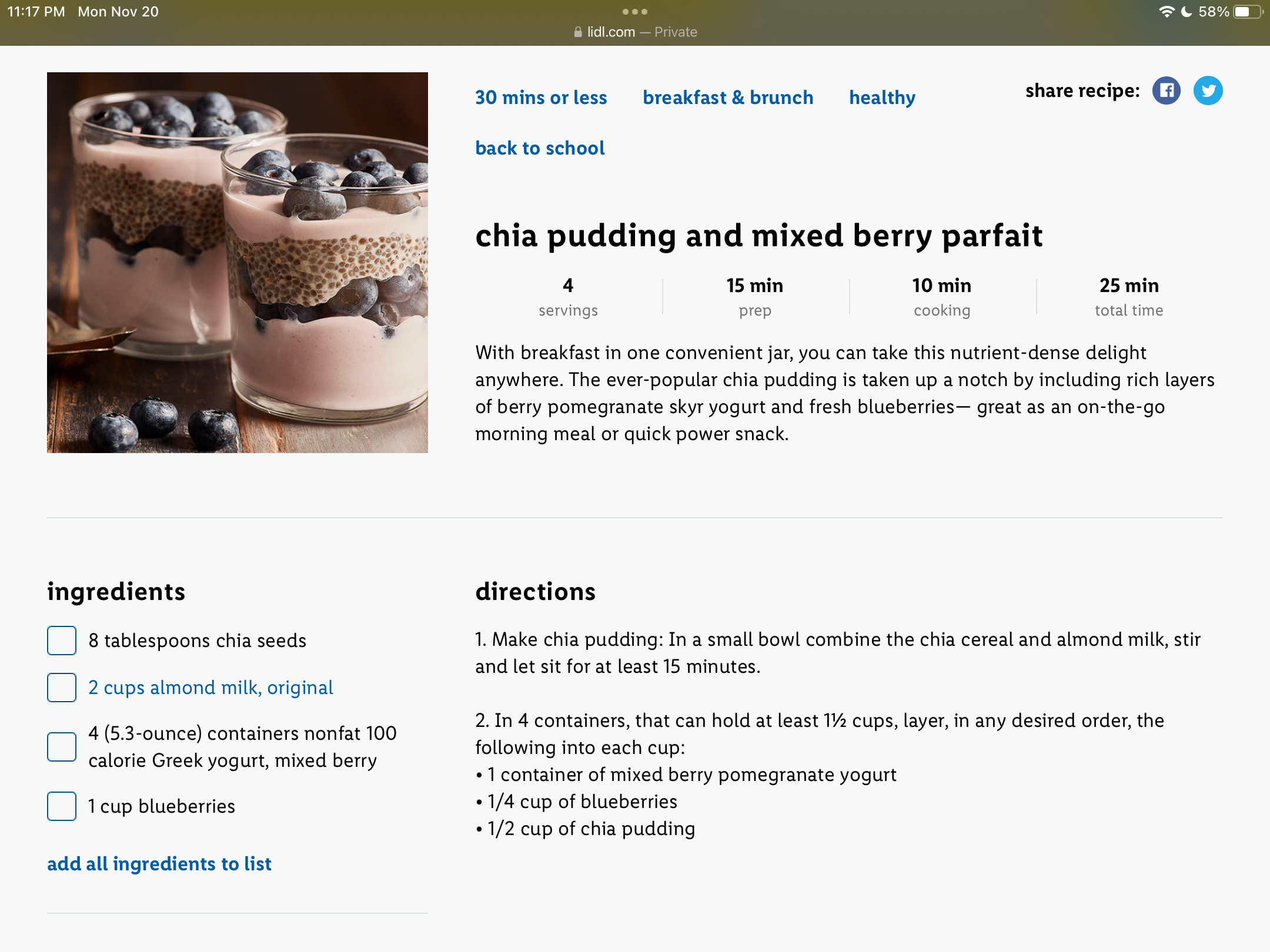1270x952 pixels.
Task: Tap the time in the status bar
Action: [x=36, y=12]
